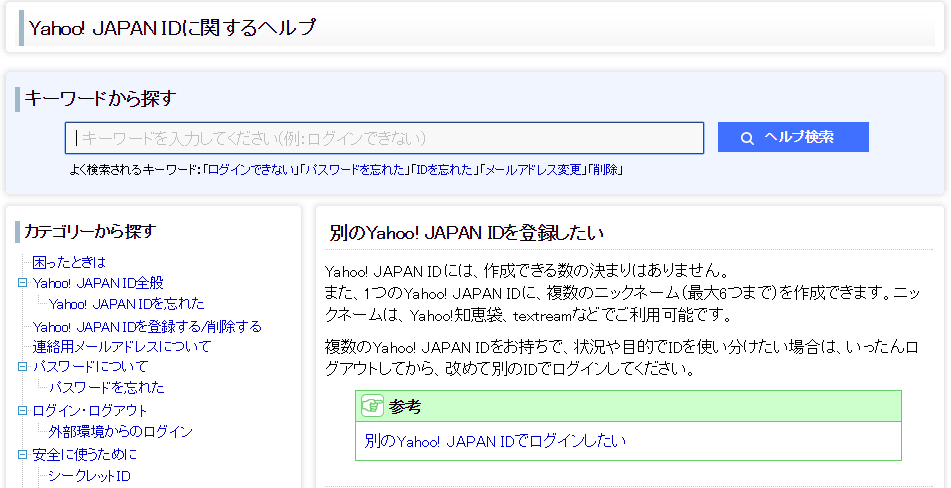The width and height of the screenshot is (951, 488).
Task: Open the シークレットID tree item
Action: [x=89, y=476]
